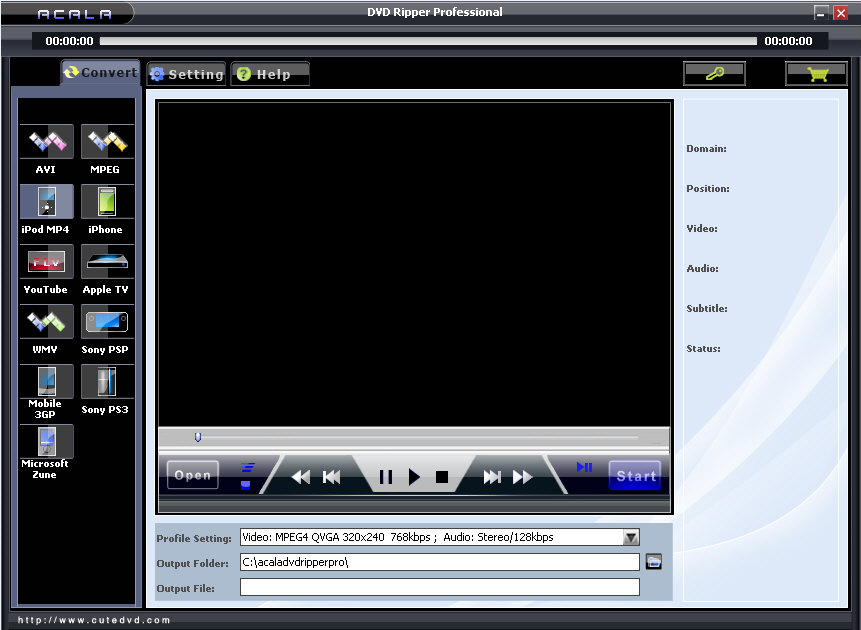Browse for output folder icon
Screen dimensions: 861x630
point(654,562)
